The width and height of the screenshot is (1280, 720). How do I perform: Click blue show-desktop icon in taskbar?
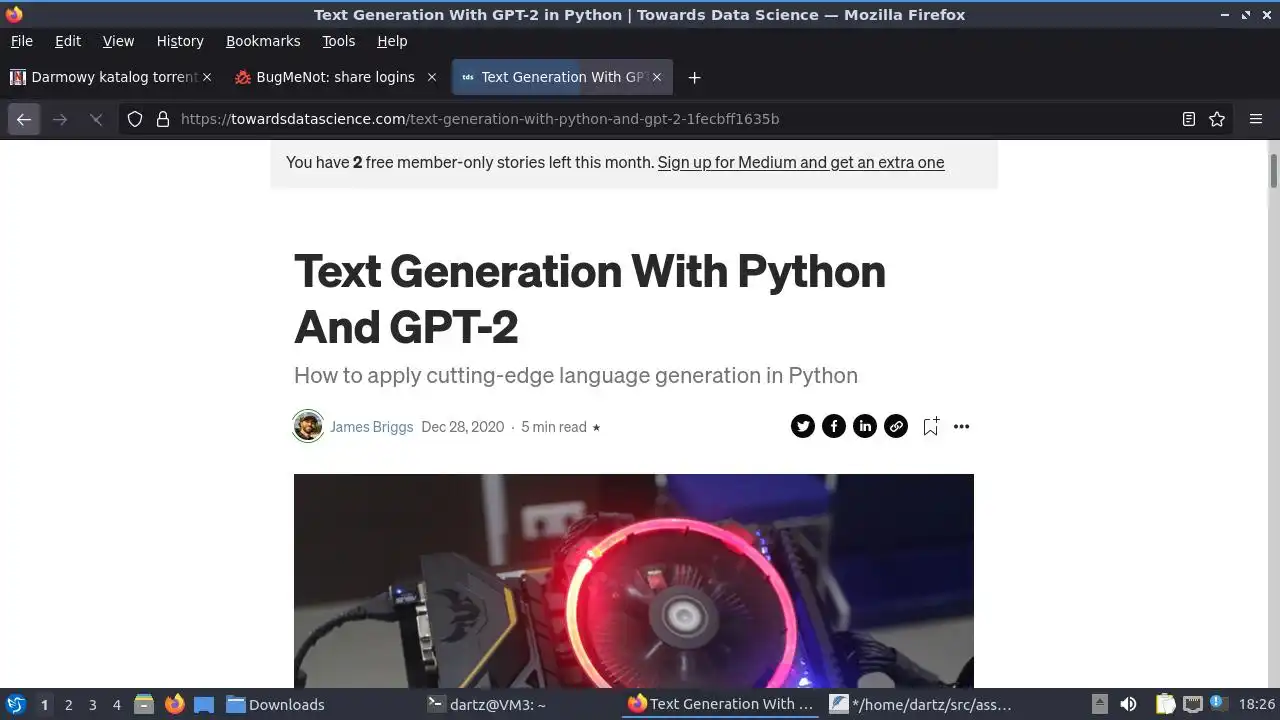(x=204, y=704)
